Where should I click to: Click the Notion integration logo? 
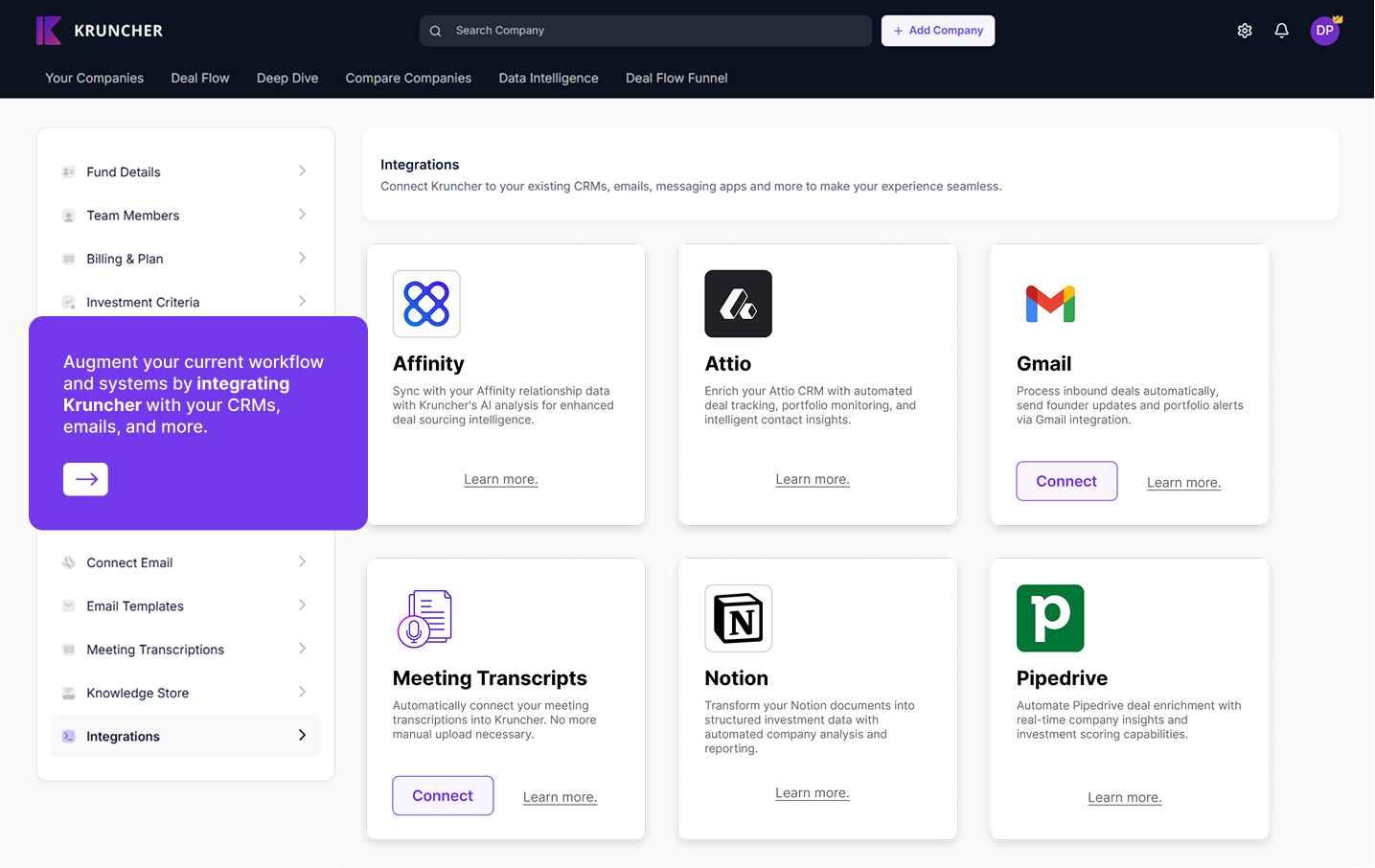[738, 618]
